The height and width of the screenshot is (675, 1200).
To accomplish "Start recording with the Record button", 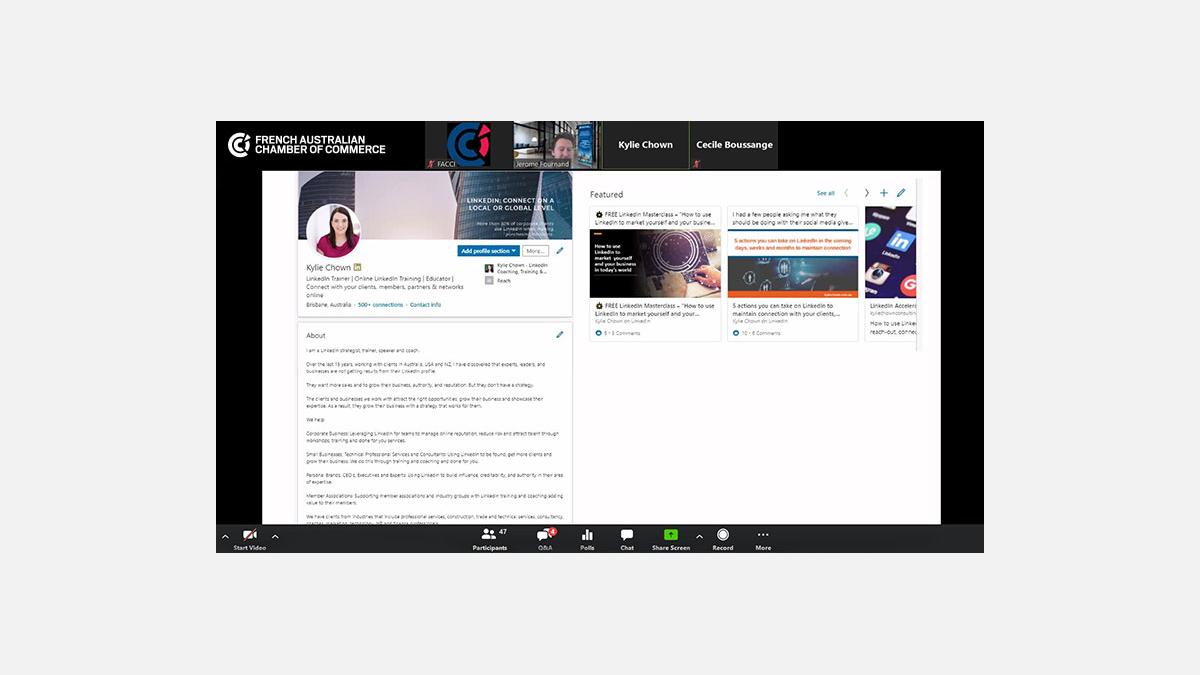I will [722, 535].
